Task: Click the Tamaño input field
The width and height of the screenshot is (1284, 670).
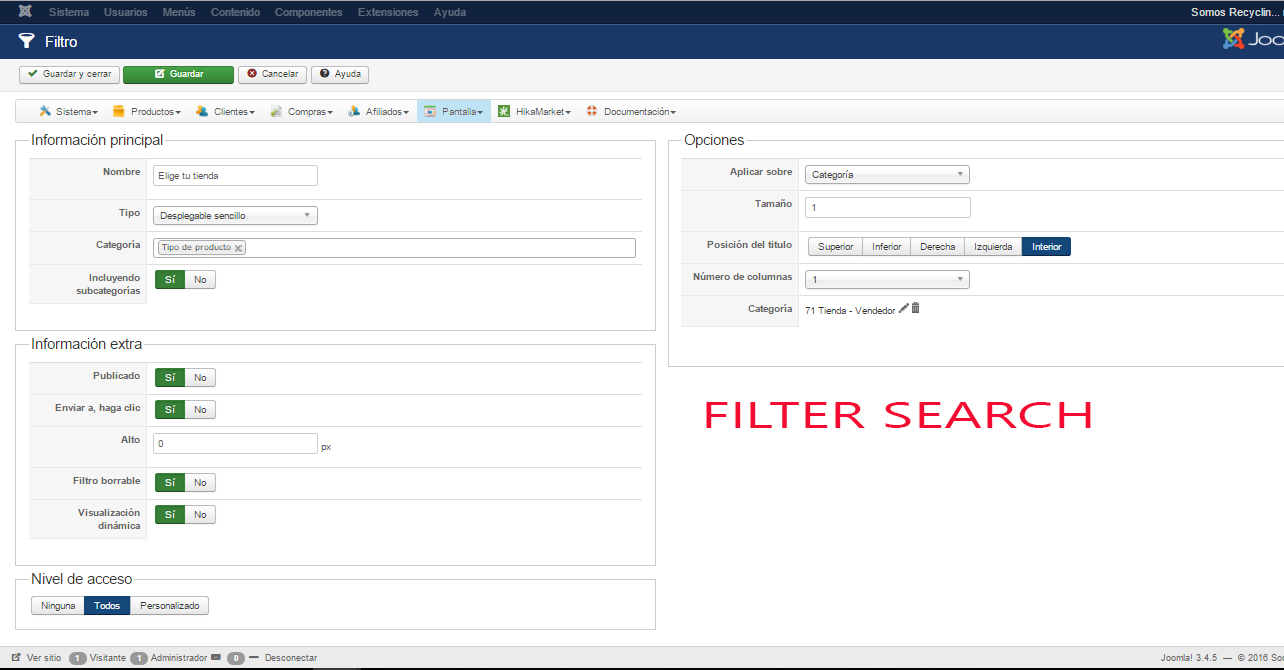Action: pyautogui.click(x=888, y=207)
